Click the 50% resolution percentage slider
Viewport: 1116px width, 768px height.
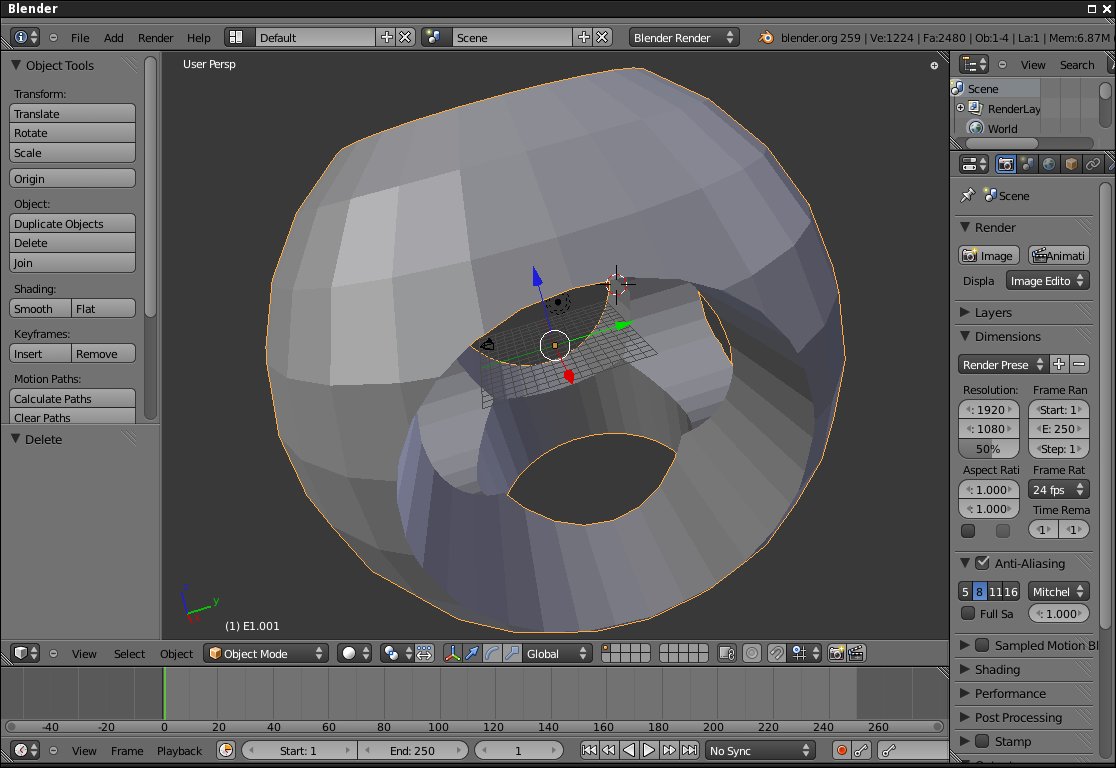(988, 449)
